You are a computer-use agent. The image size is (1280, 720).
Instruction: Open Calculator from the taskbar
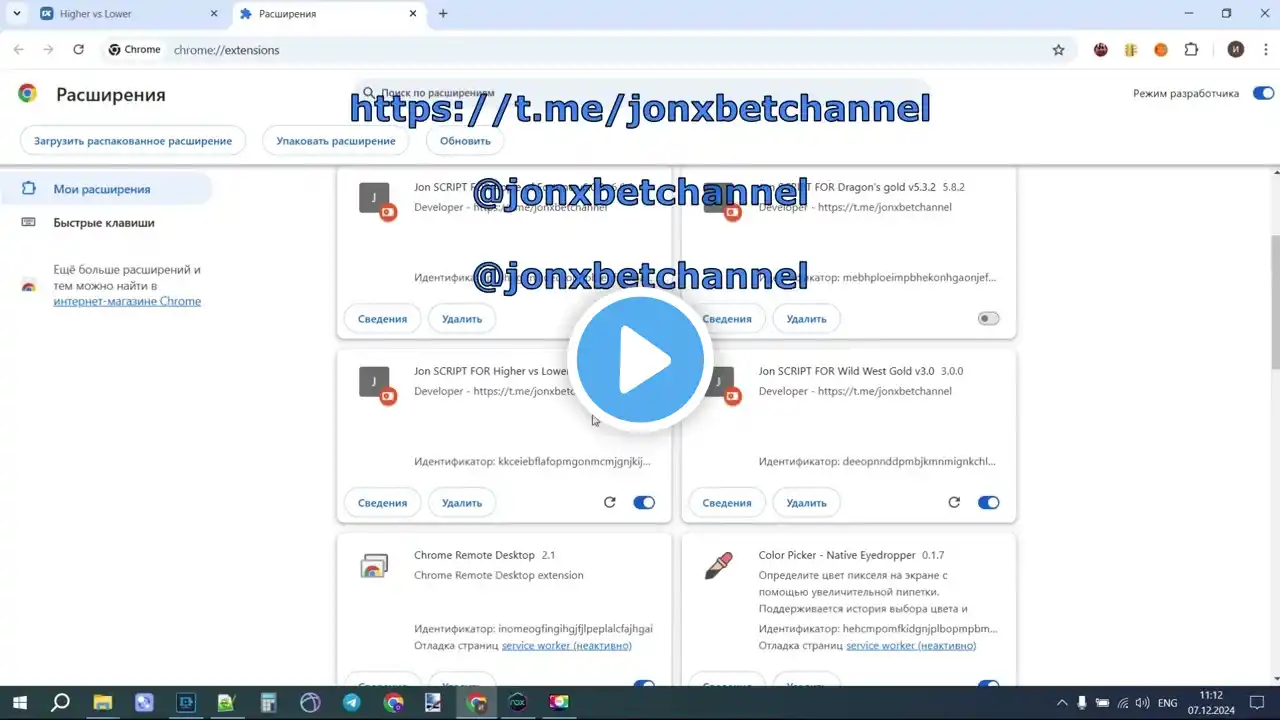click(268, 703)
